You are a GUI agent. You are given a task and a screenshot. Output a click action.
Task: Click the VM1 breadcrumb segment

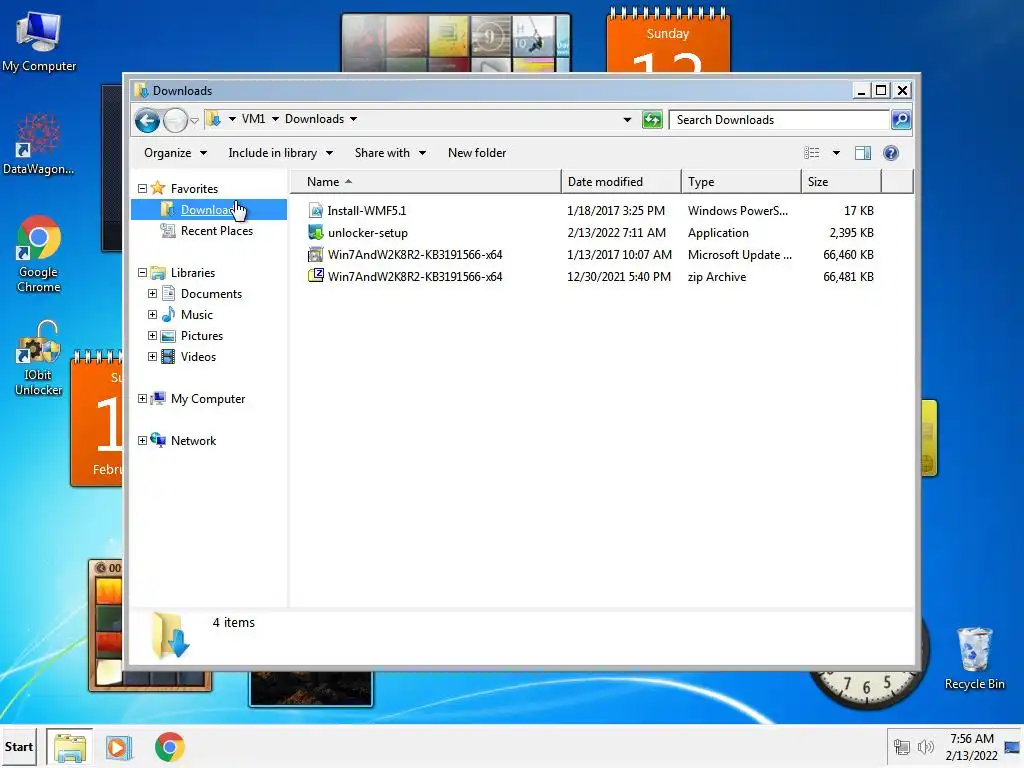[253, 119]
